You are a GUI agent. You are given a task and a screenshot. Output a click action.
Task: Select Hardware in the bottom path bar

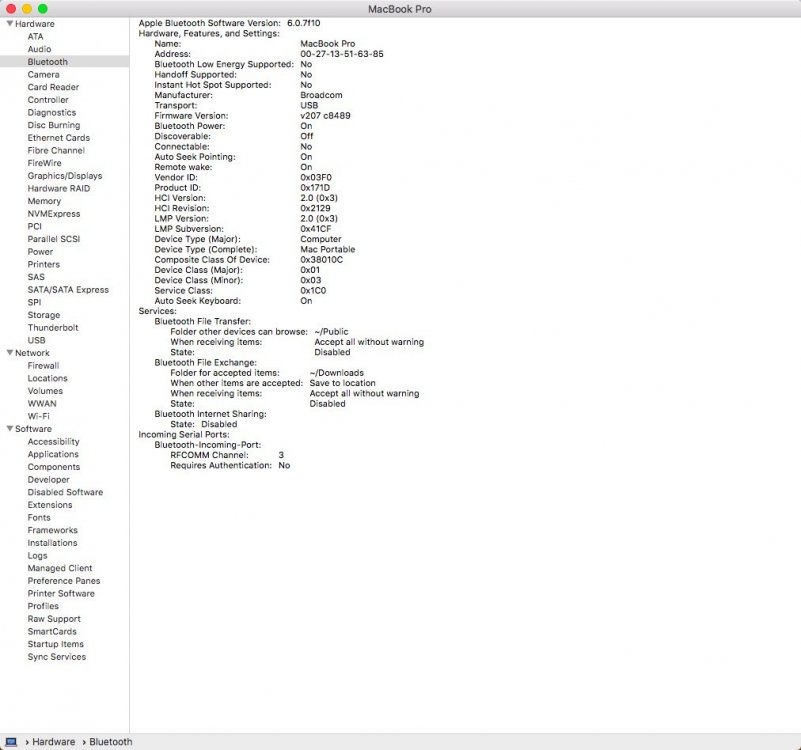(54, 741)
